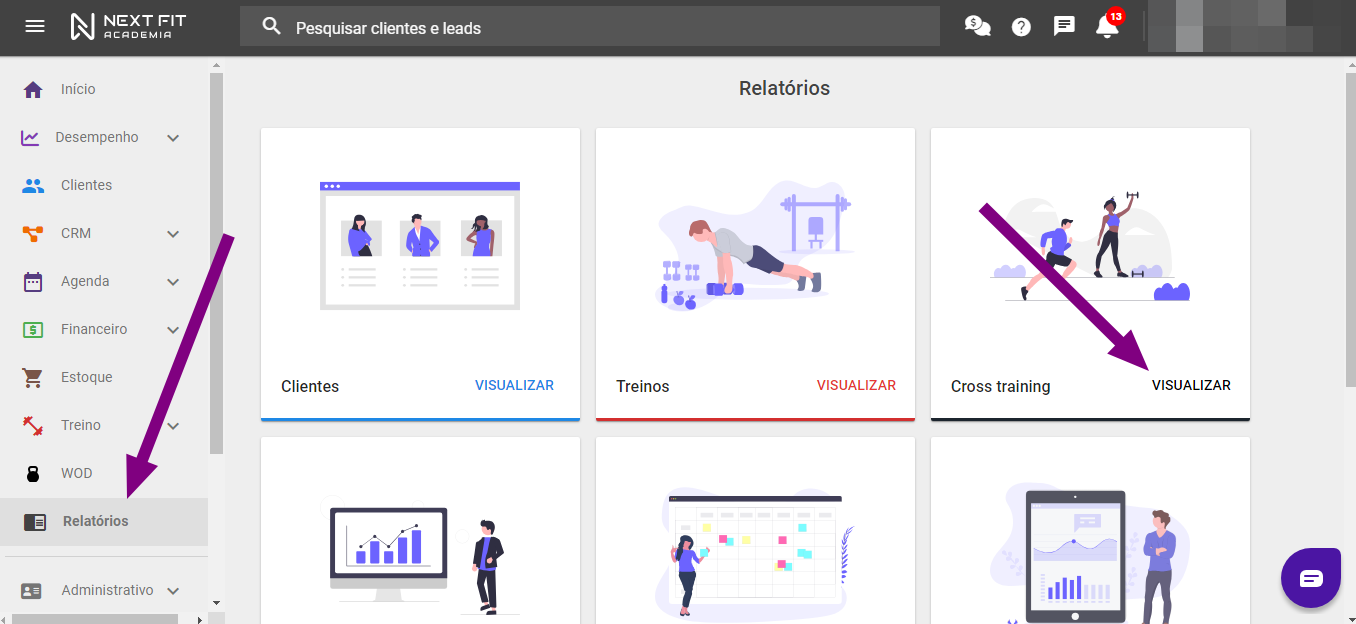This screenshot has height=624, width=1356.
Task: Select Relatórios in the sidebar
Action: [x=104, y=521]
